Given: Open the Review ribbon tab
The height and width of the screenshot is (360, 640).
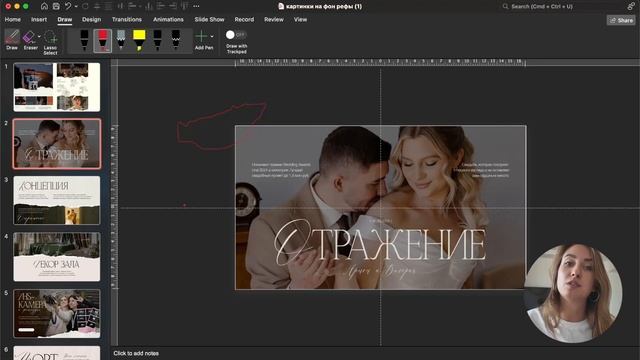Looking at the screenshot, I should pos(274,19).
